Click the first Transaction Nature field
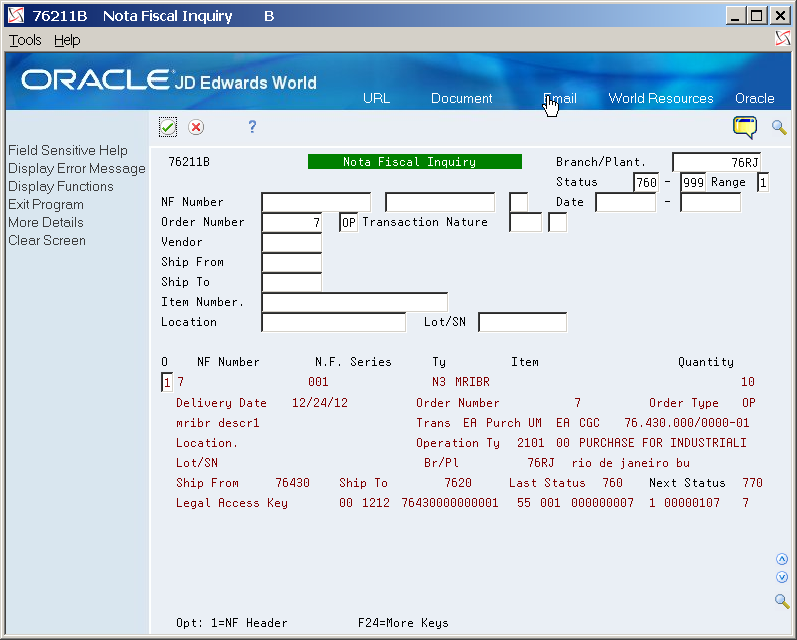This screenshot has width=797, height=640. (525, 222)
